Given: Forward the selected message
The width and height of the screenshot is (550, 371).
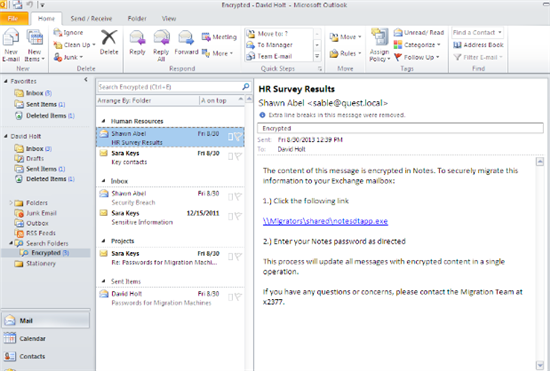Looking at the screenshot, I should click(x=186, y=42).
